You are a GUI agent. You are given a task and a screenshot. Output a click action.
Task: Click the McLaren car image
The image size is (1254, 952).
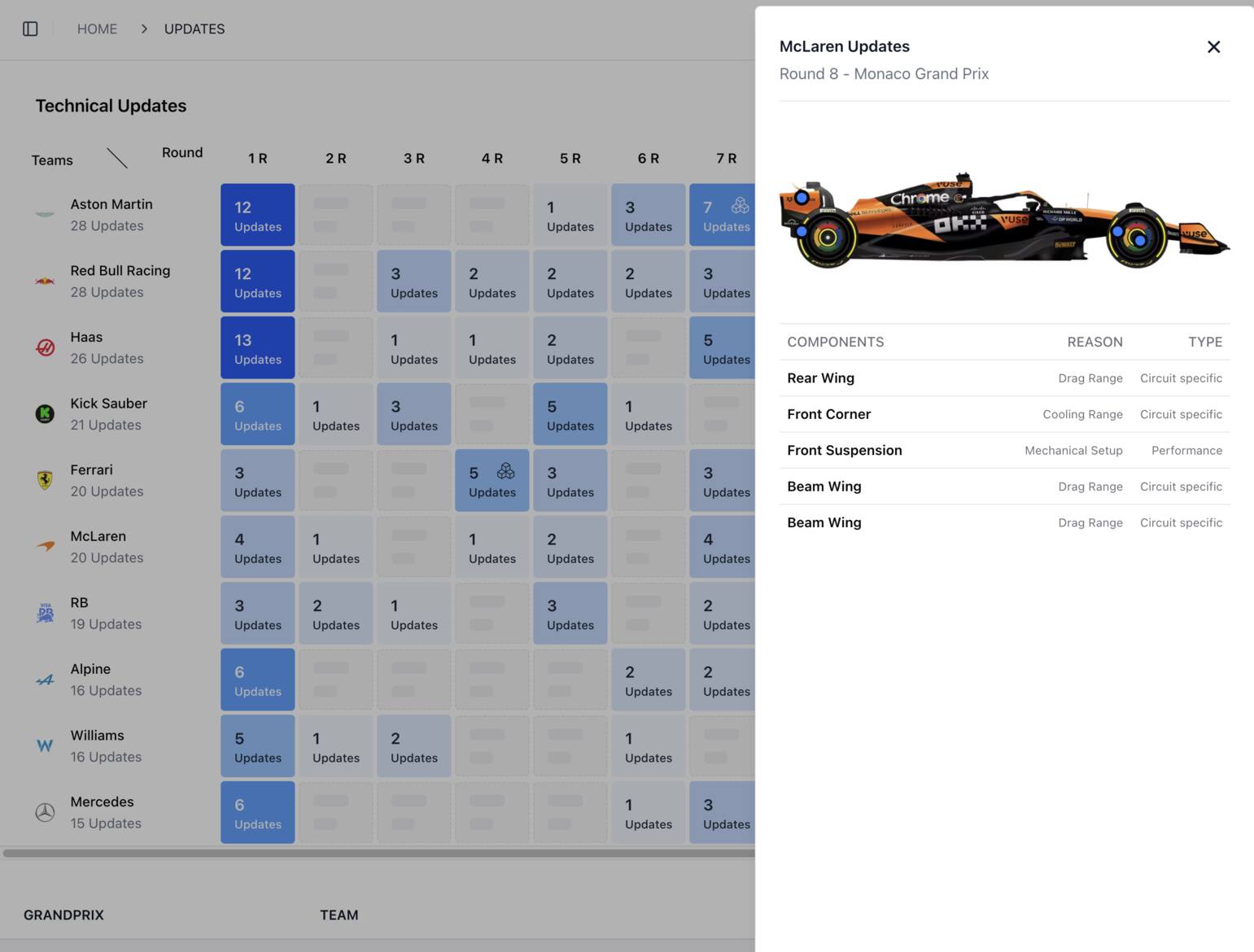(1004, 220)
